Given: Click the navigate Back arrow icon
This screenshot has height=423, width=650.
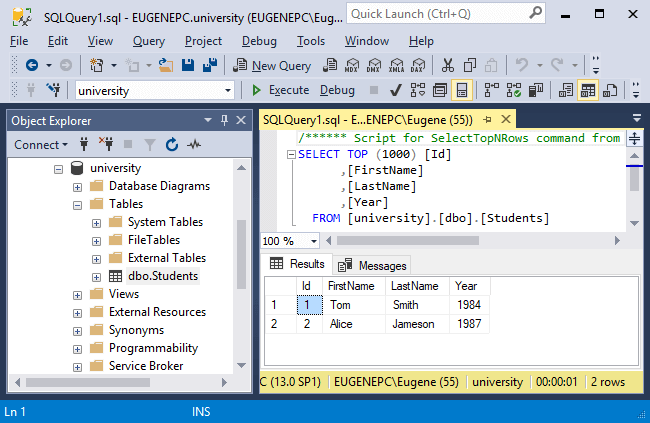Looking at the screenshot, I should coord(32,65).
